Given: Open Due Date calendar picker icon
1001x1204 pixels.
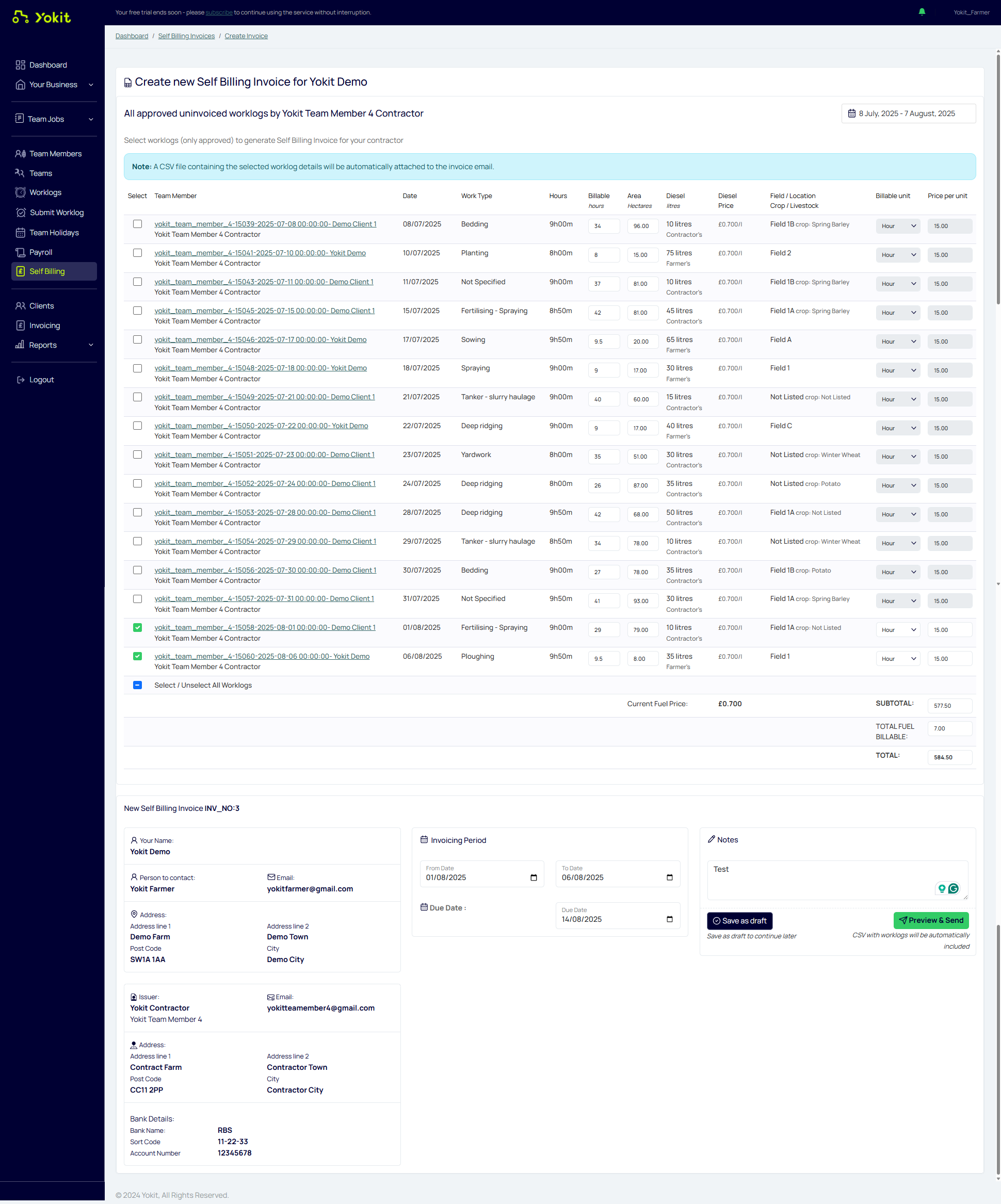Looking at the screenshot, I should click(669, 920).
